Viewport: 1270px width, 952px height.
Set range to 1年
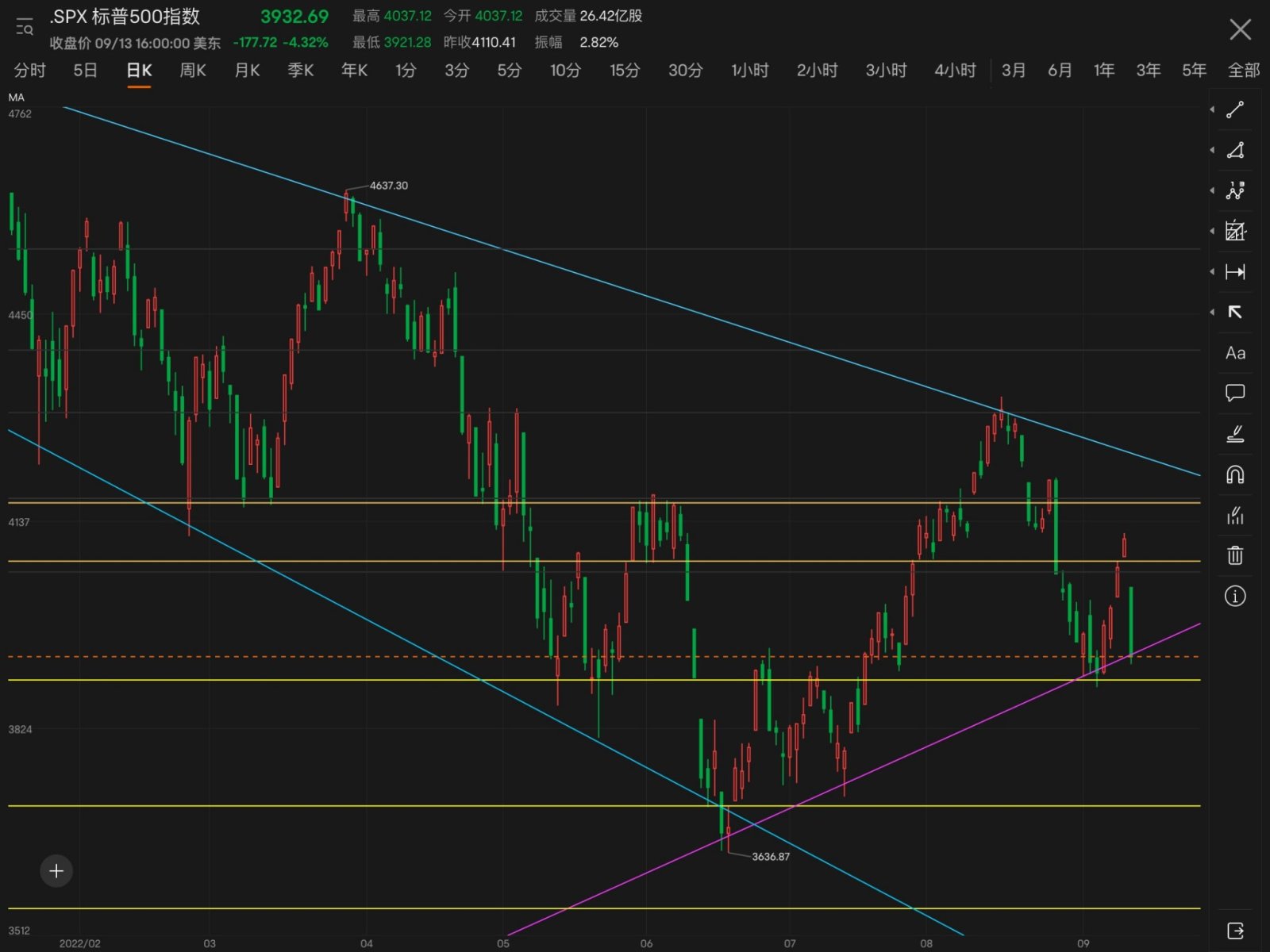coord(1104,71)
